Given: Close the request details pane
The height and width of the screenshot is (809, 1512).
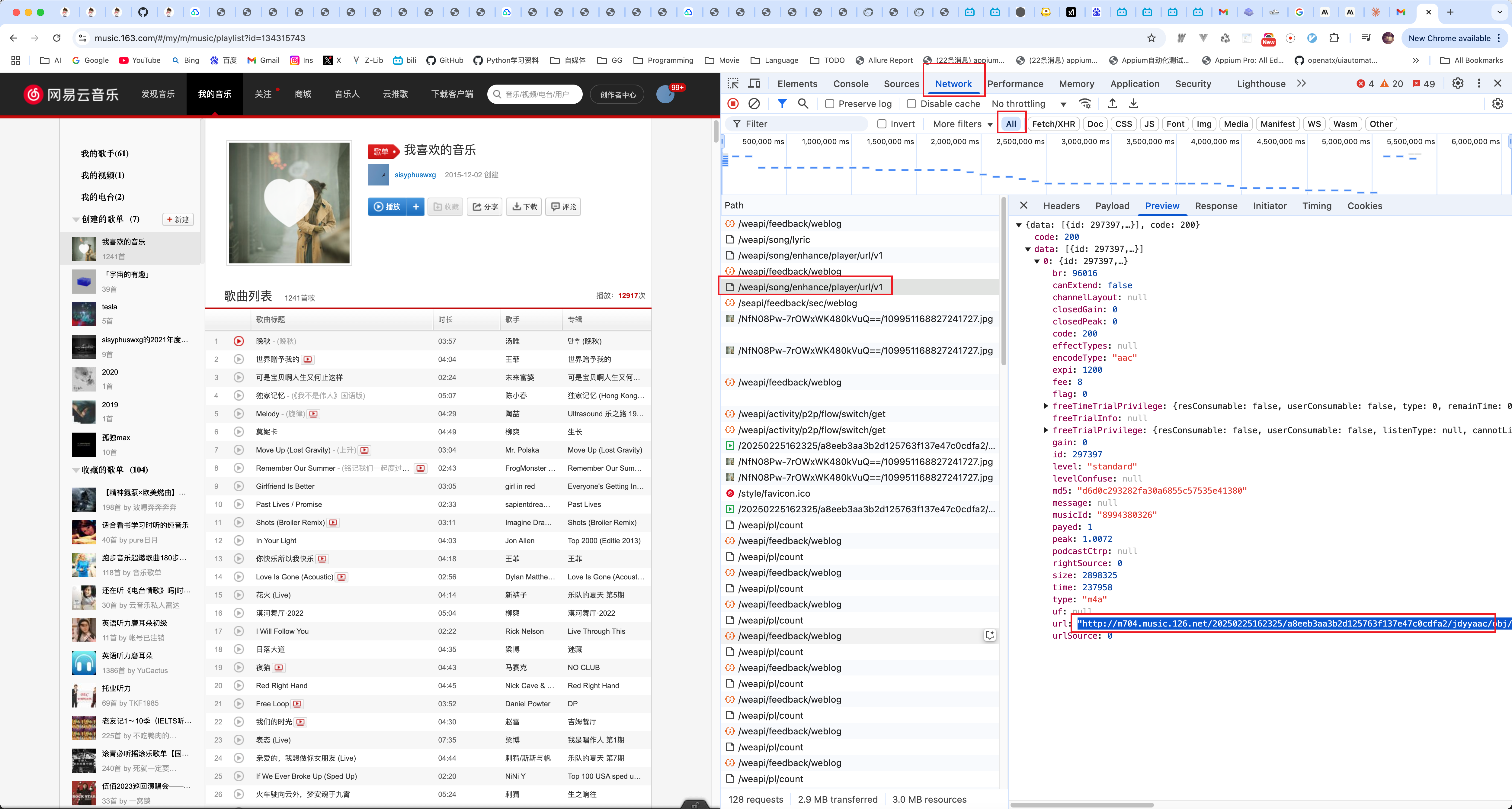Looking at the screenshot, I should point(1024,205).
